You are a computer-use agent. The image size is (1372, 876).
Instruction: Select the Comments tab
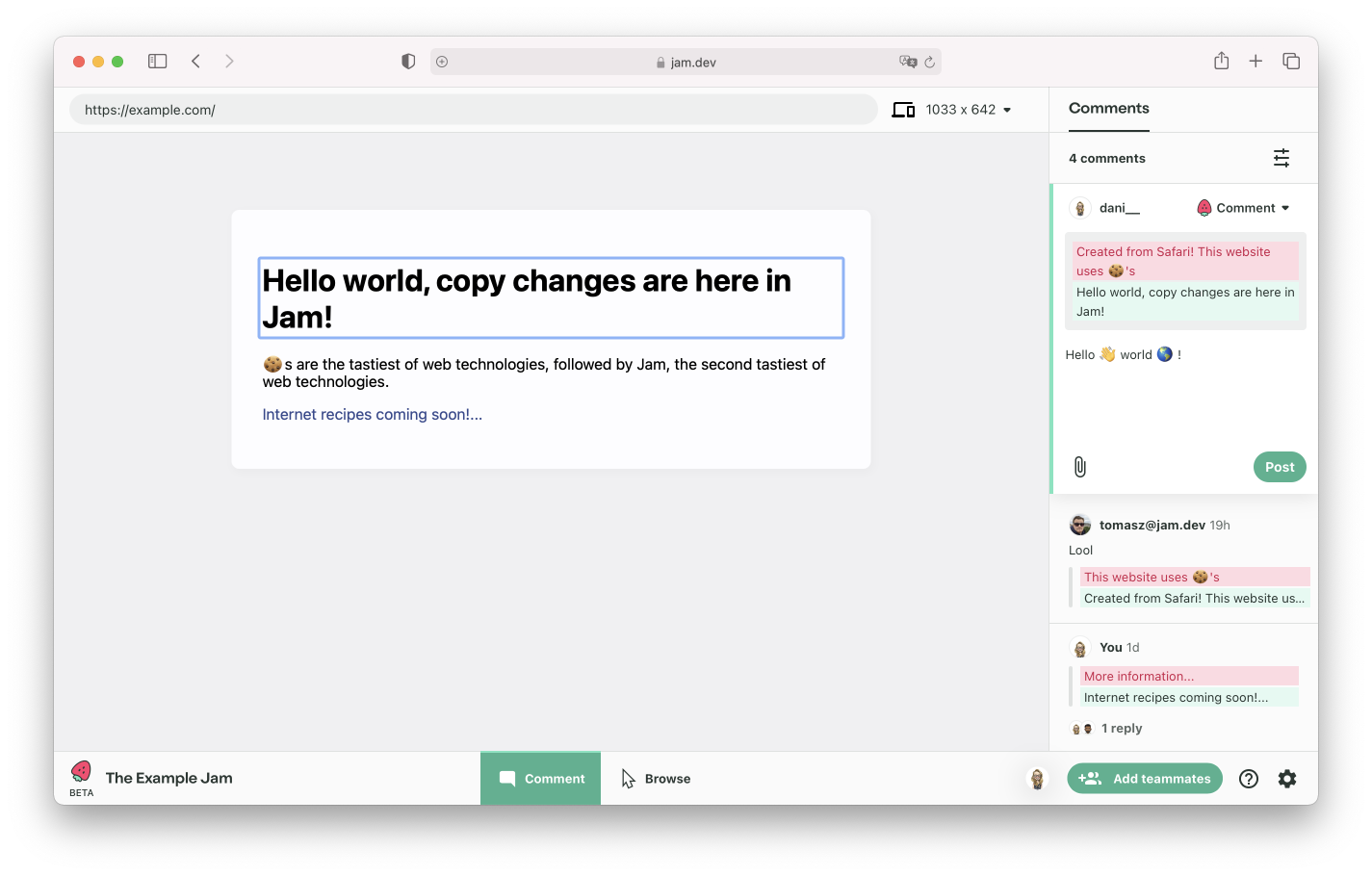(1108, 109)
